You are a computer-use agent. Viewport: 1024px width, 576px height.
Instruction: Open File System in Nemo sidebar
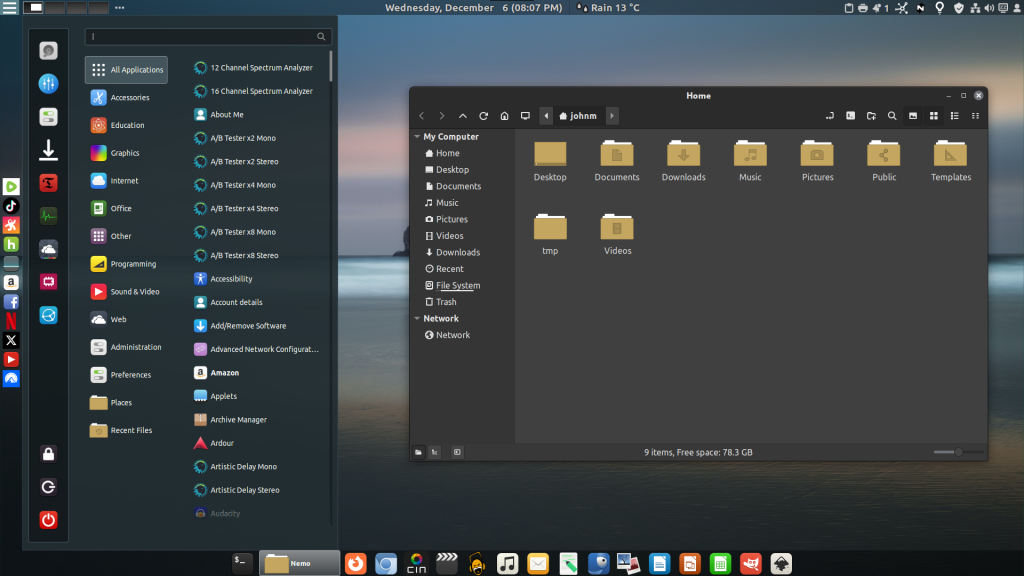coord(457,286)
